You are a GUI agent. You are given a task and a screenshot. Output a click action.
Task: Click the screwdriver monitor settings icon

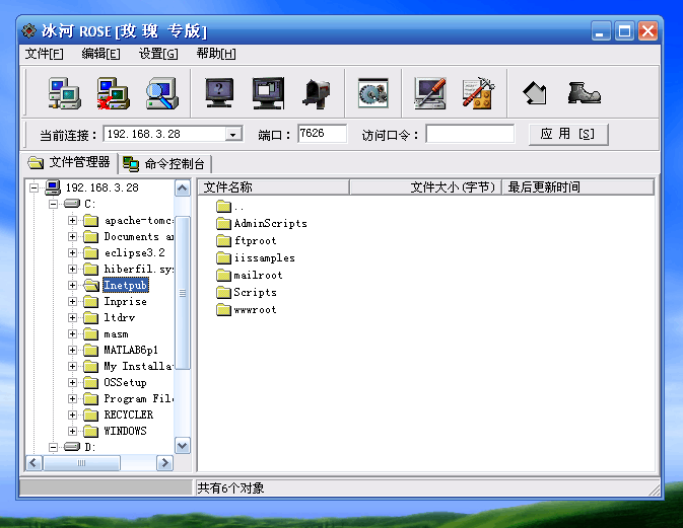[430, 93]
